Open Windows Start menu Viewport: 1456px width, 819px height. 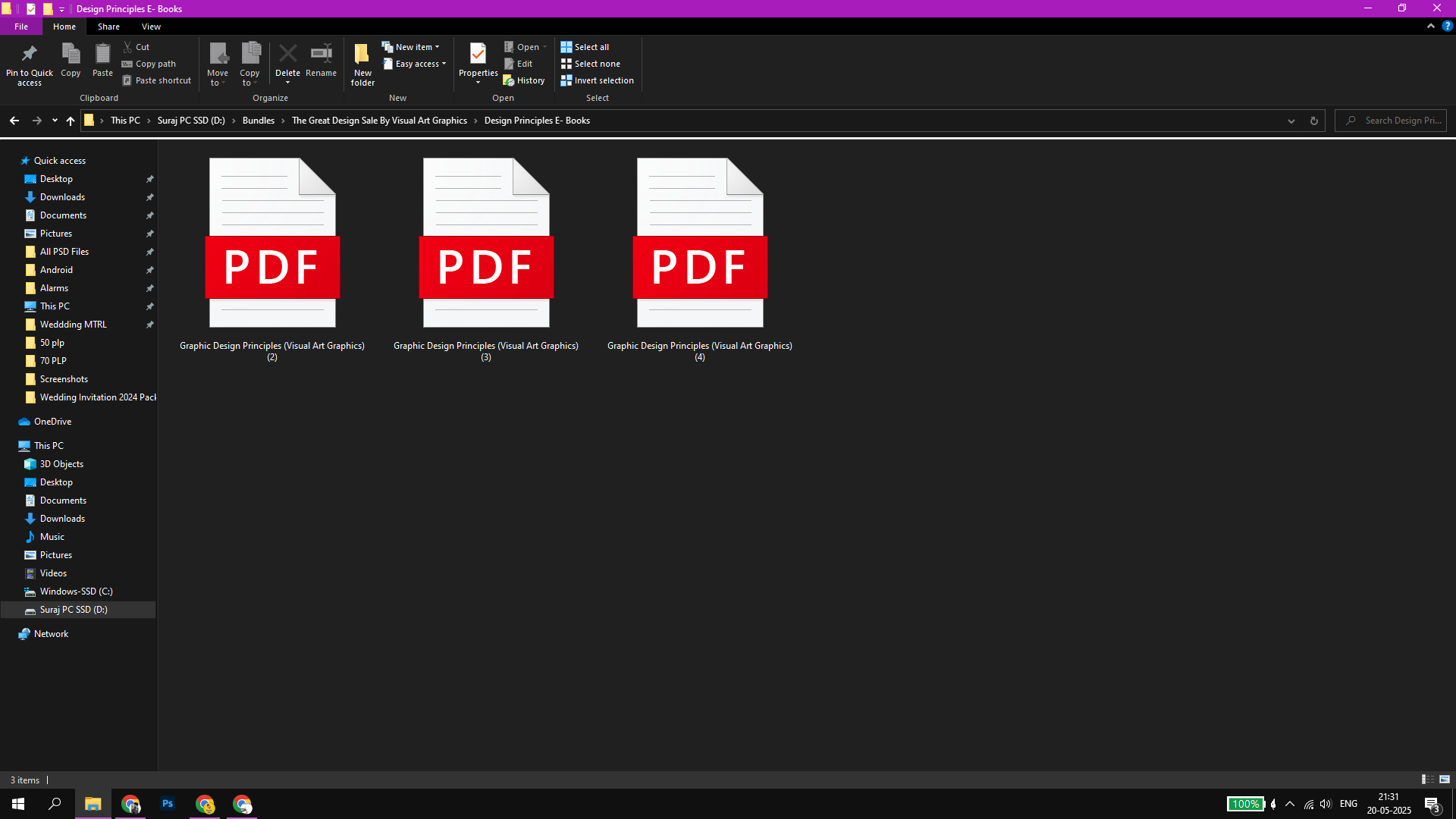[18, 804]
